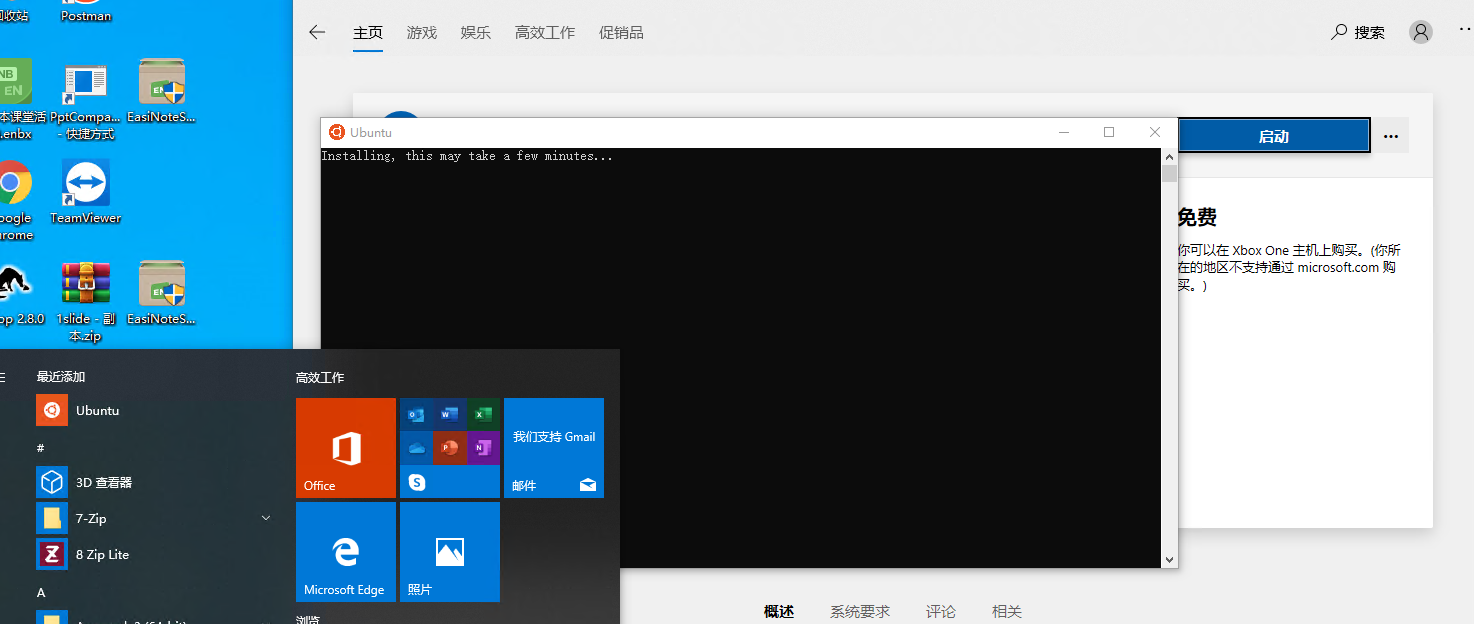The image size is (1474, 624).
Task: Expand the 7-Zip folder chevron
Action: (x=266, y=518)
